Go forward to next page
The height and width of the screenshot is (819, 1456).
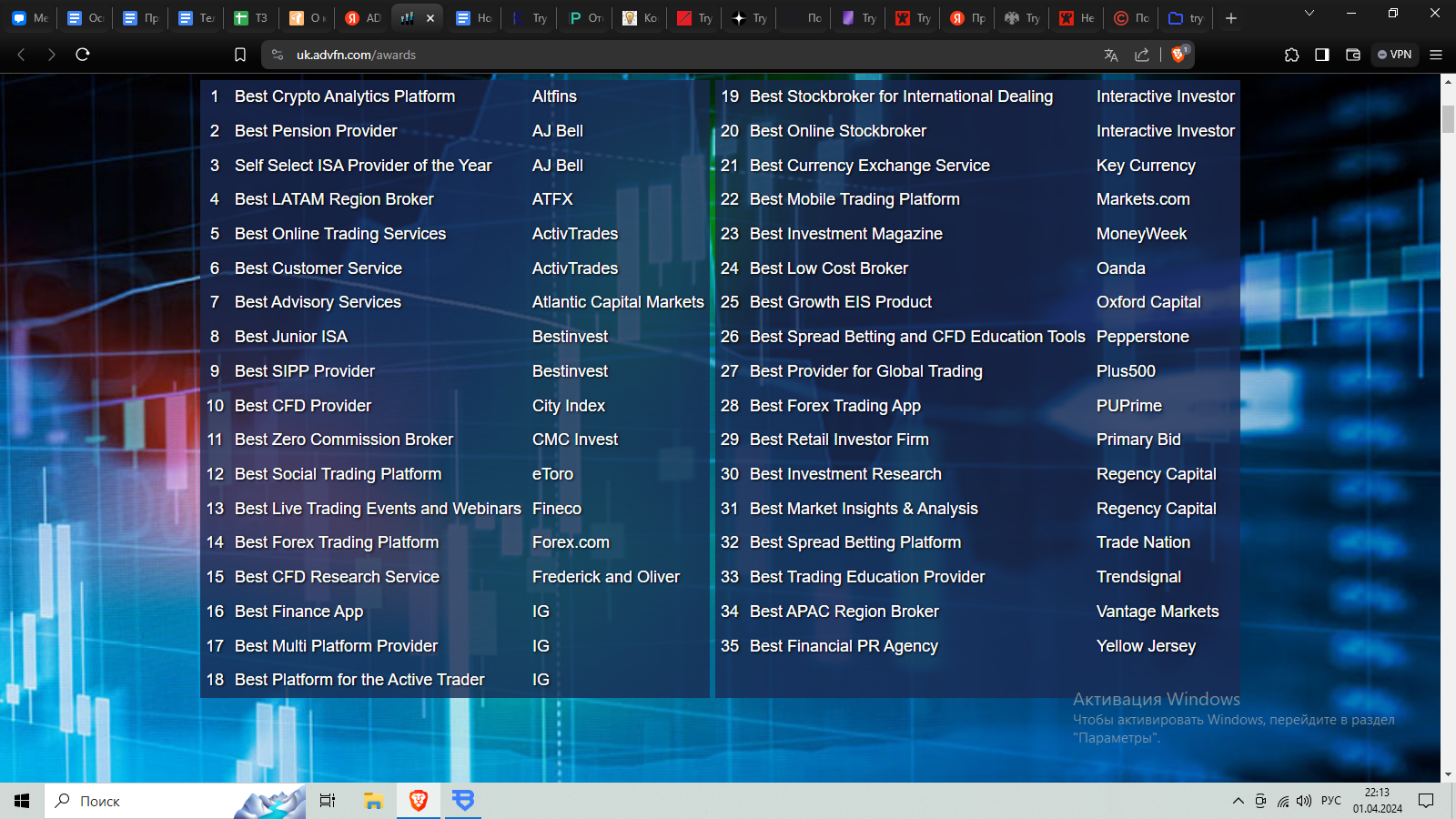click(x=52, y=55)
